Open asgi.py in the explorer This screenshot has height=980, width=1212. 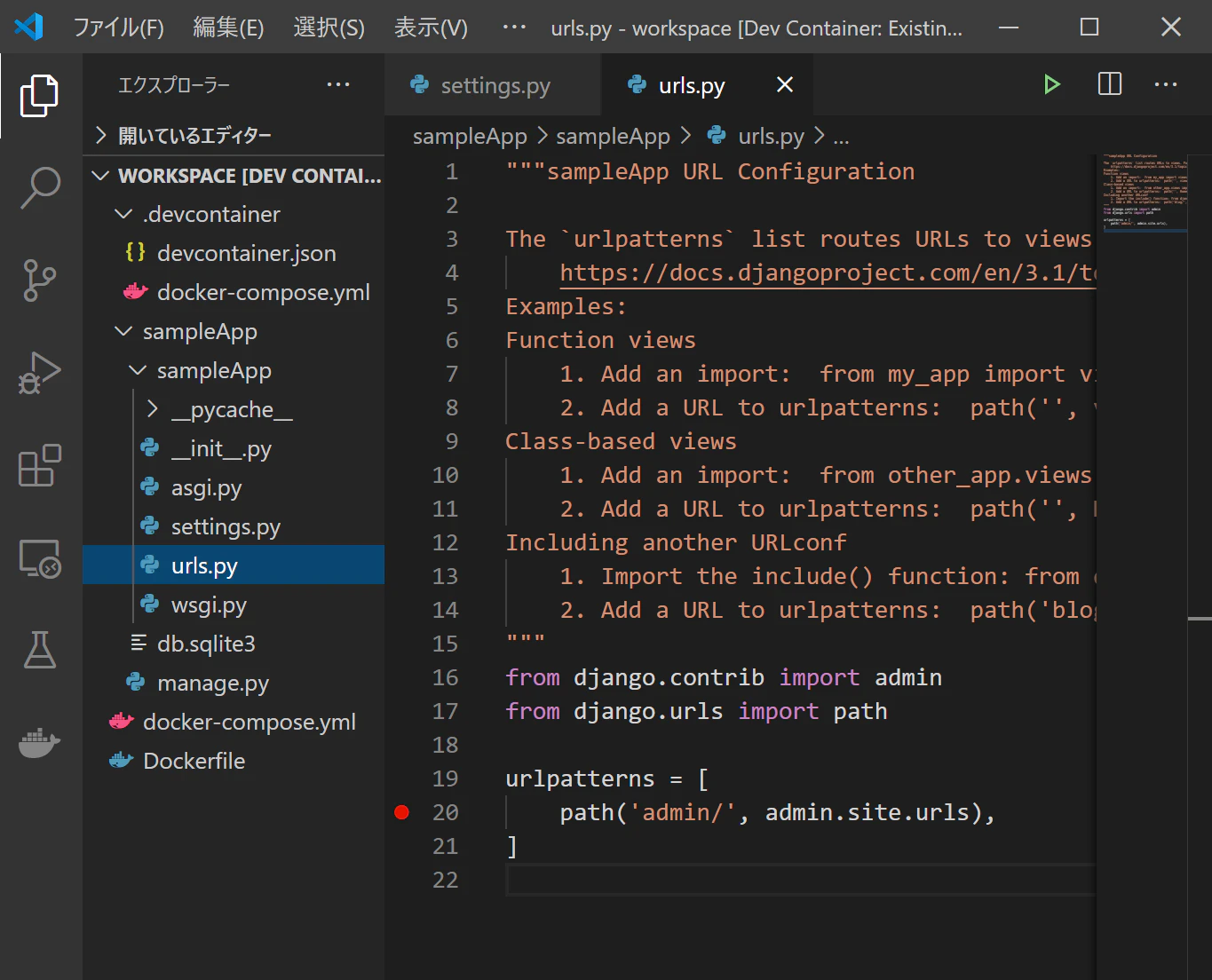[234, 487]
